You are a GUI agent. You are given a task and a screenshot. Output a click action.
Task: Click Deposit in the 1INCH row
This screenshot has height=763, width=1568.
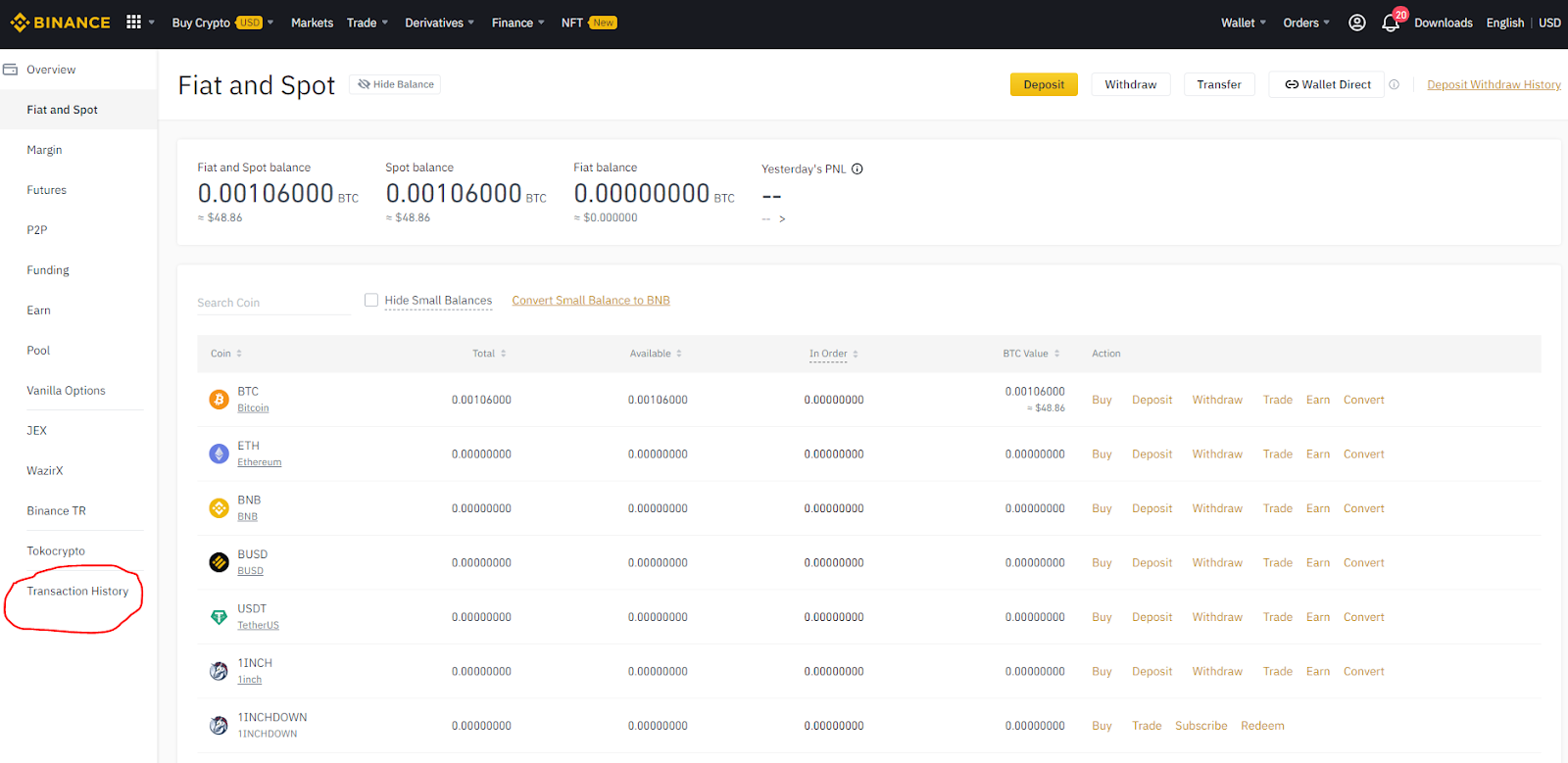pyautogui.click(x=1151, y=672)
